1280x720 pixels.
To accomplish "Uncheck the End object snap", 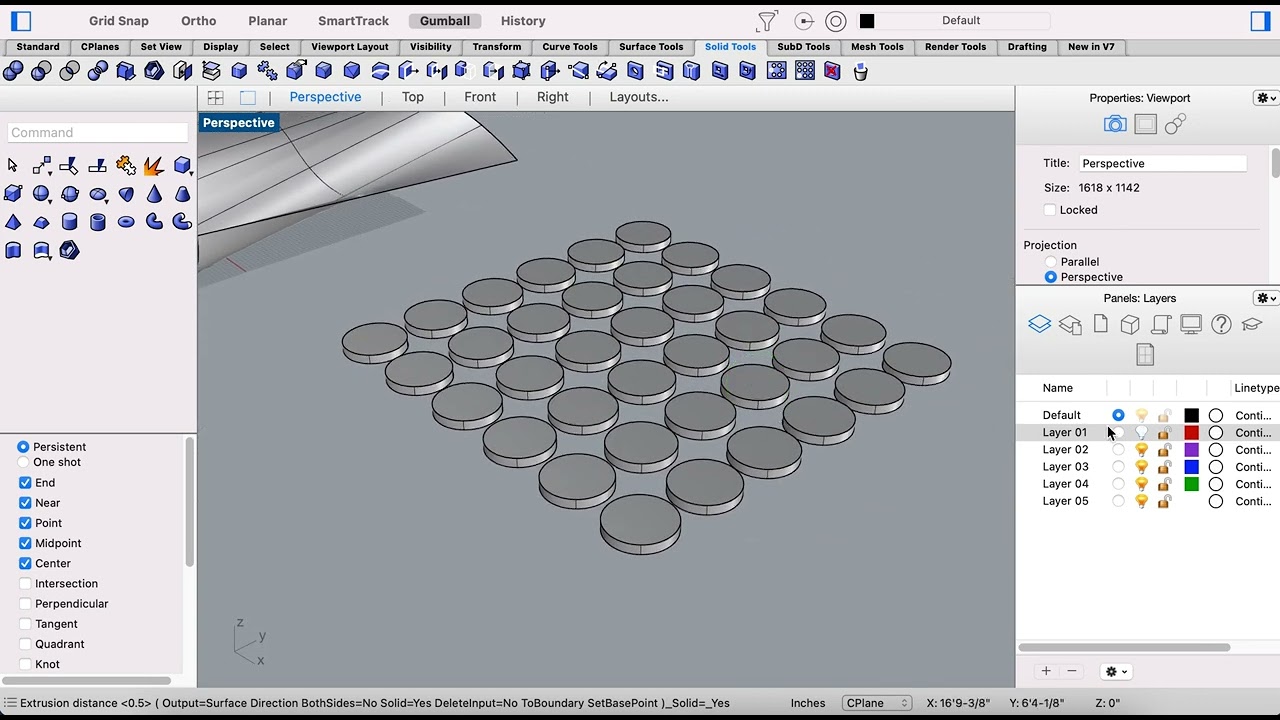I will click(x=25, y=483).
